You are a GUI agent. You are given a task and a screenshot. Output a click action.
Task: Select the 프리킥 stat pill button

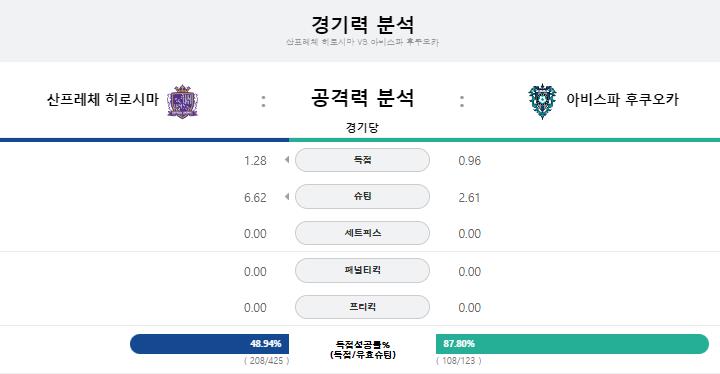[362, 306]
